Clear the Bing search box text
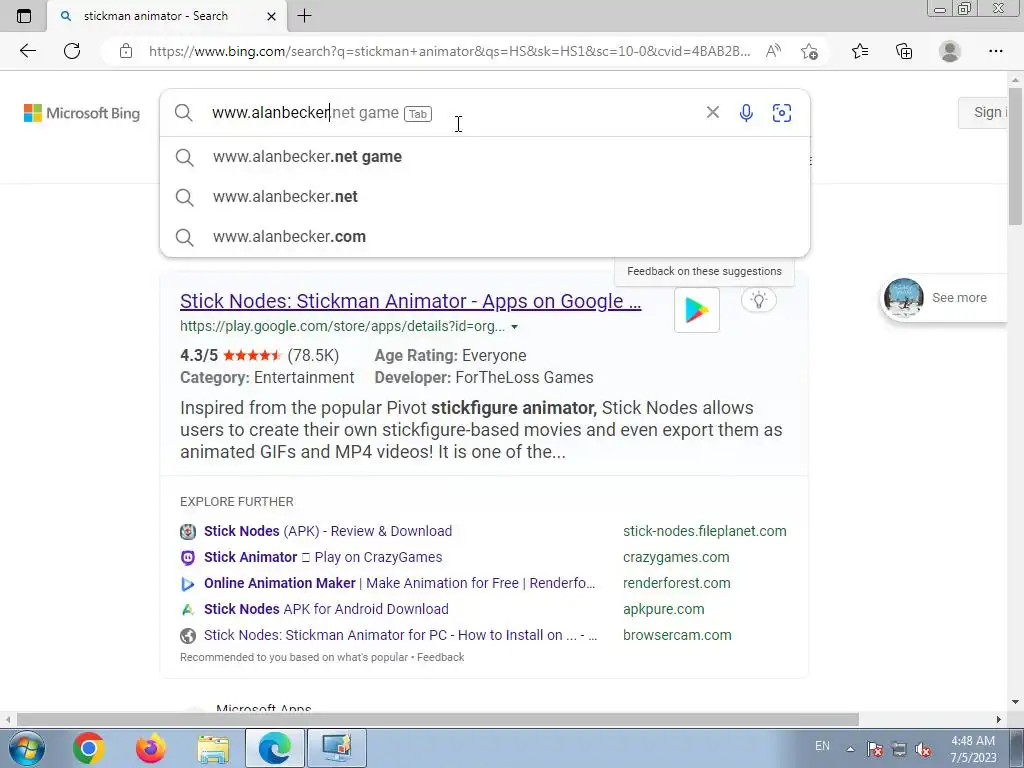The image size is (1024, 768). [x=712, y=112]
